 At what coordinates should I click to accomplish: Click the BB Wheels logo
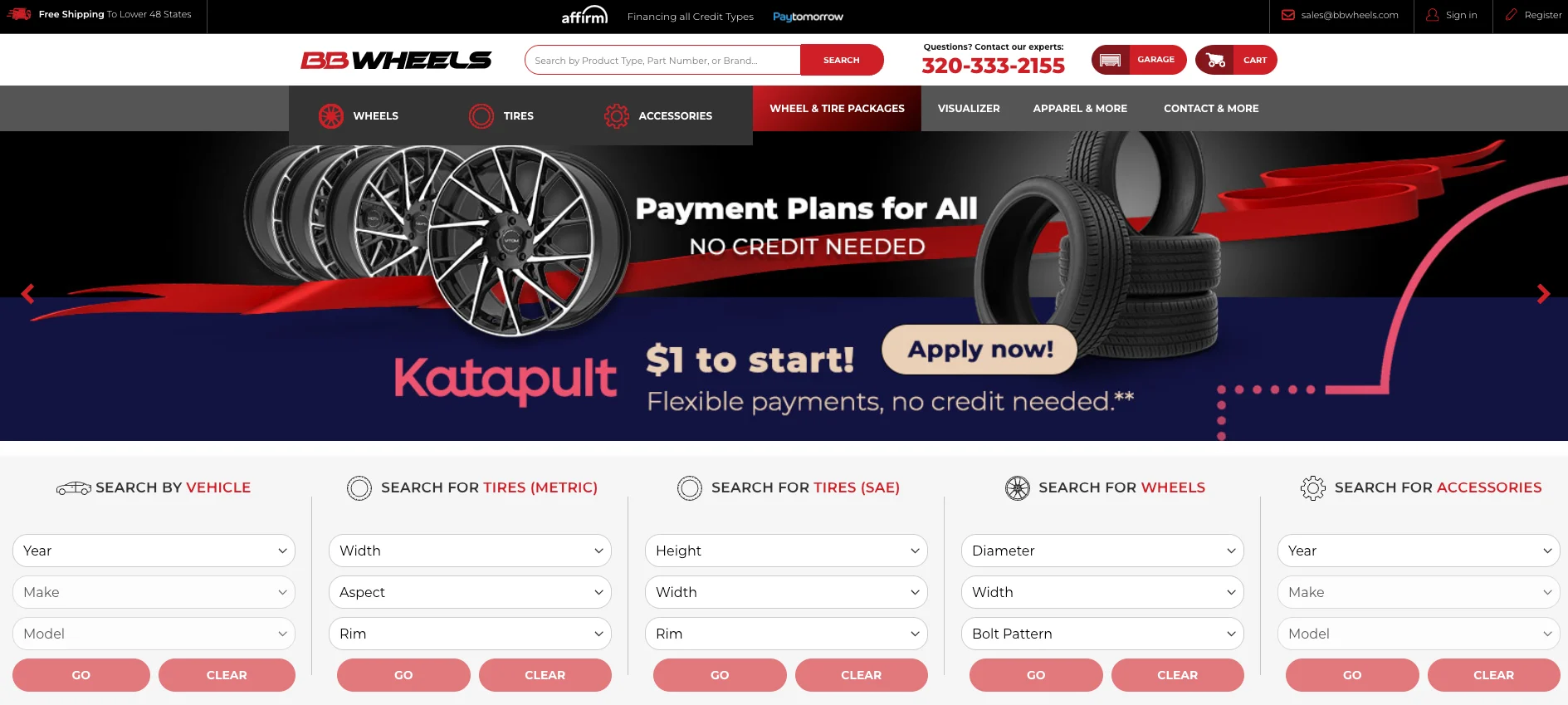396,60
